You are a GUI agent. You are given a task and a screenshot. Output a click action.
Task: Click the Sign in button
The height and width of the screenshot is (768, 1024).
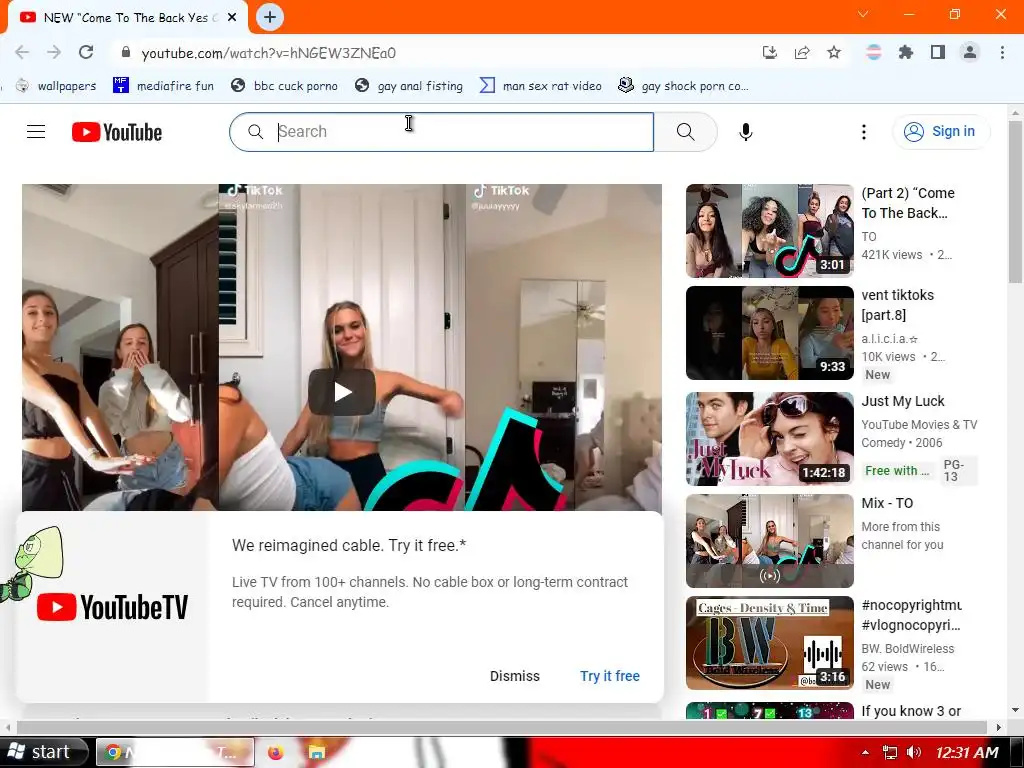940,131
